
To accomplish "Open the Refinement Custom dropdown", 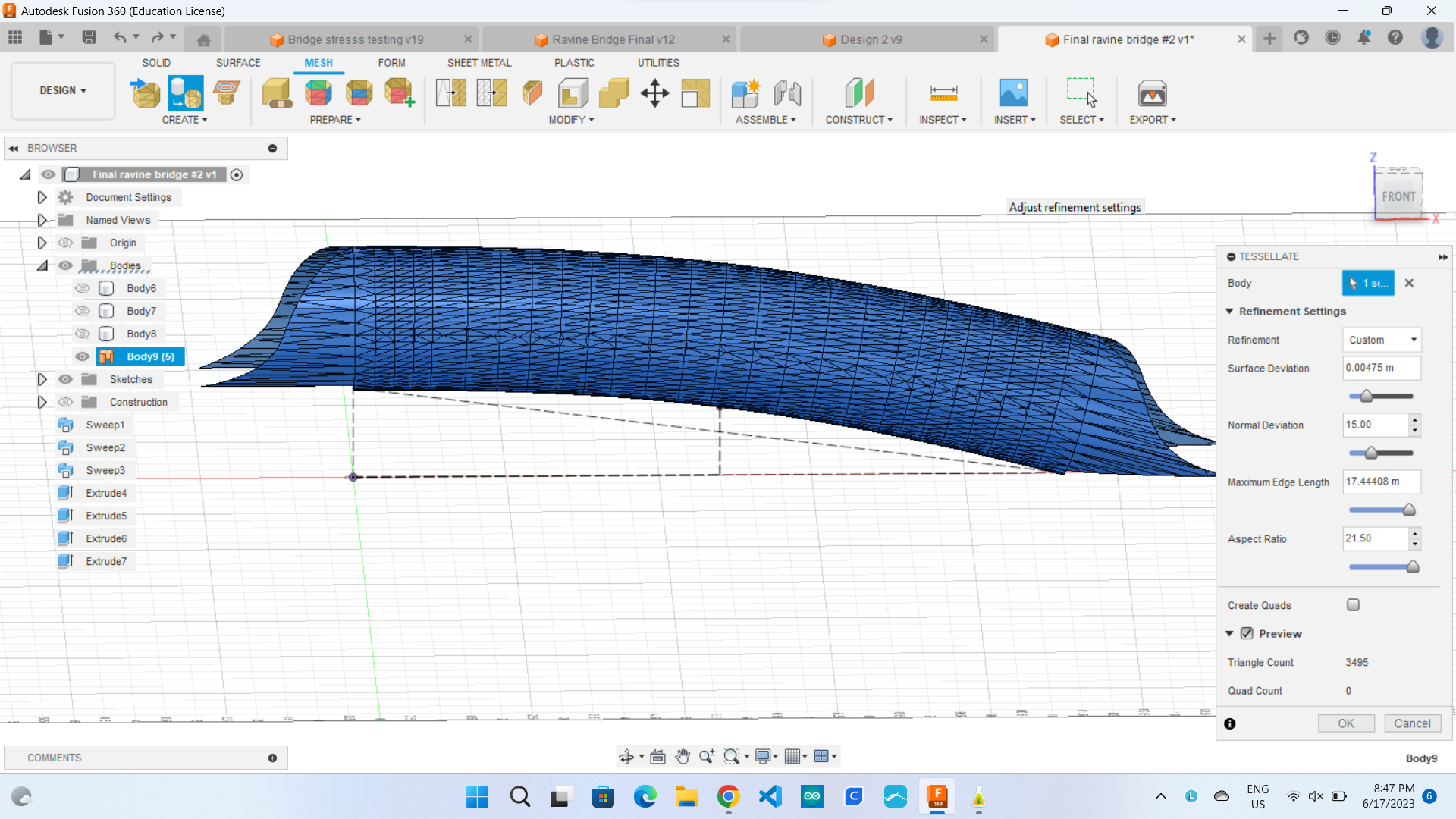I will 1382,340.
